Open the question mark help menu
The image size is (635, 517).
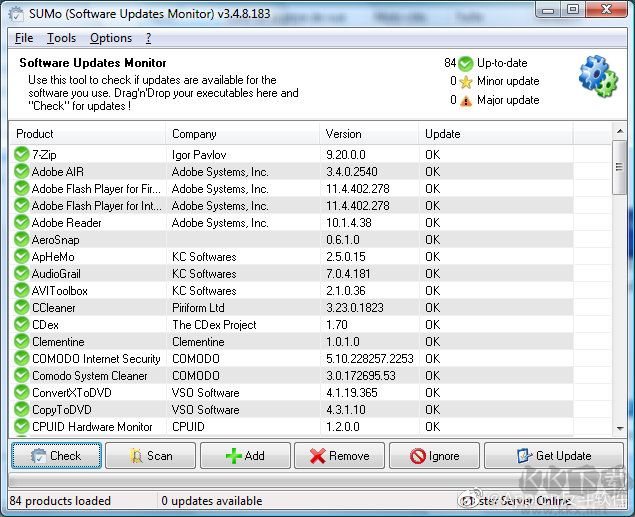click(x=148, y=38)
